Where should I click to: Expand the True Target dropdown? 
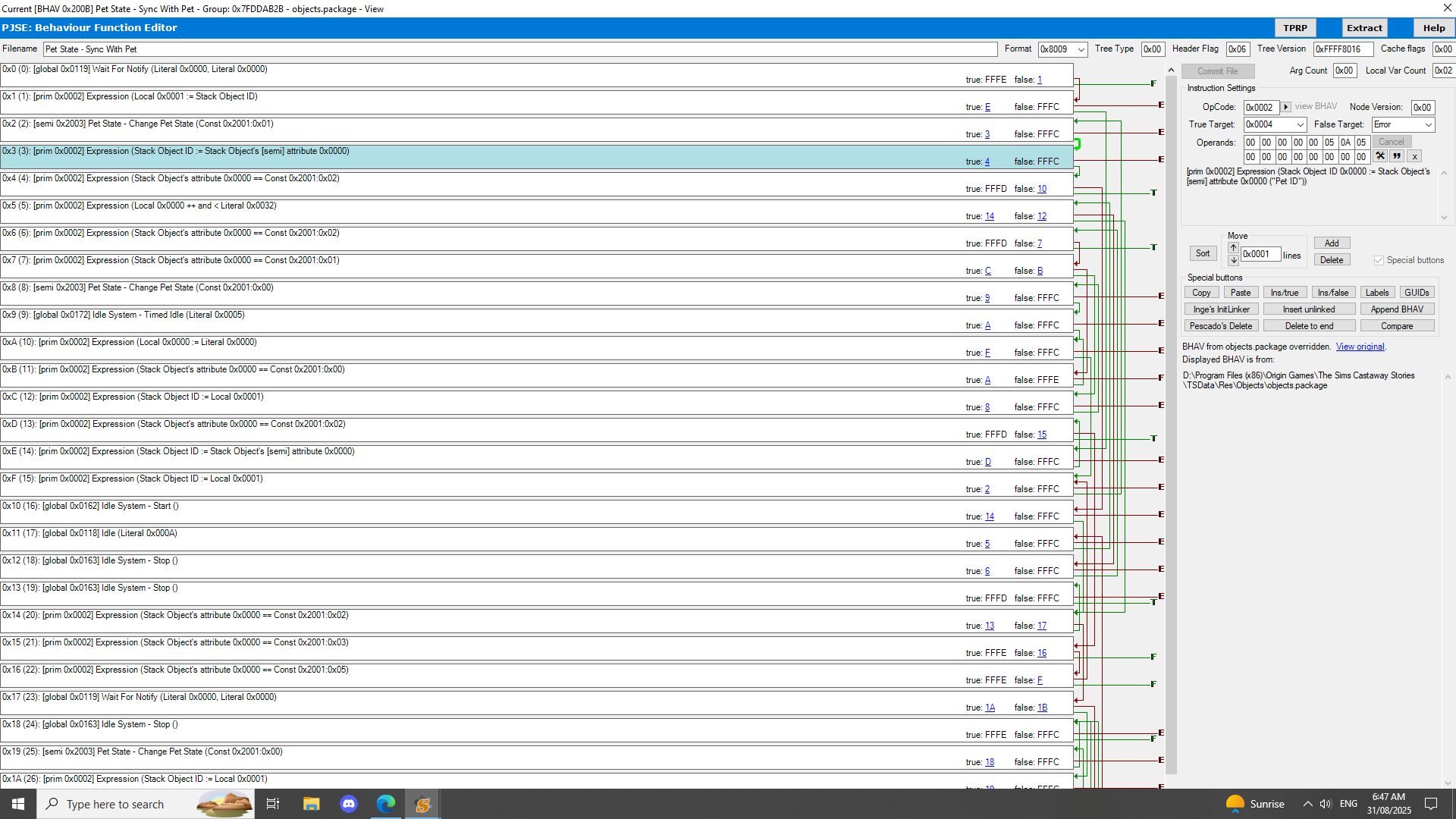click(1300, 124)
